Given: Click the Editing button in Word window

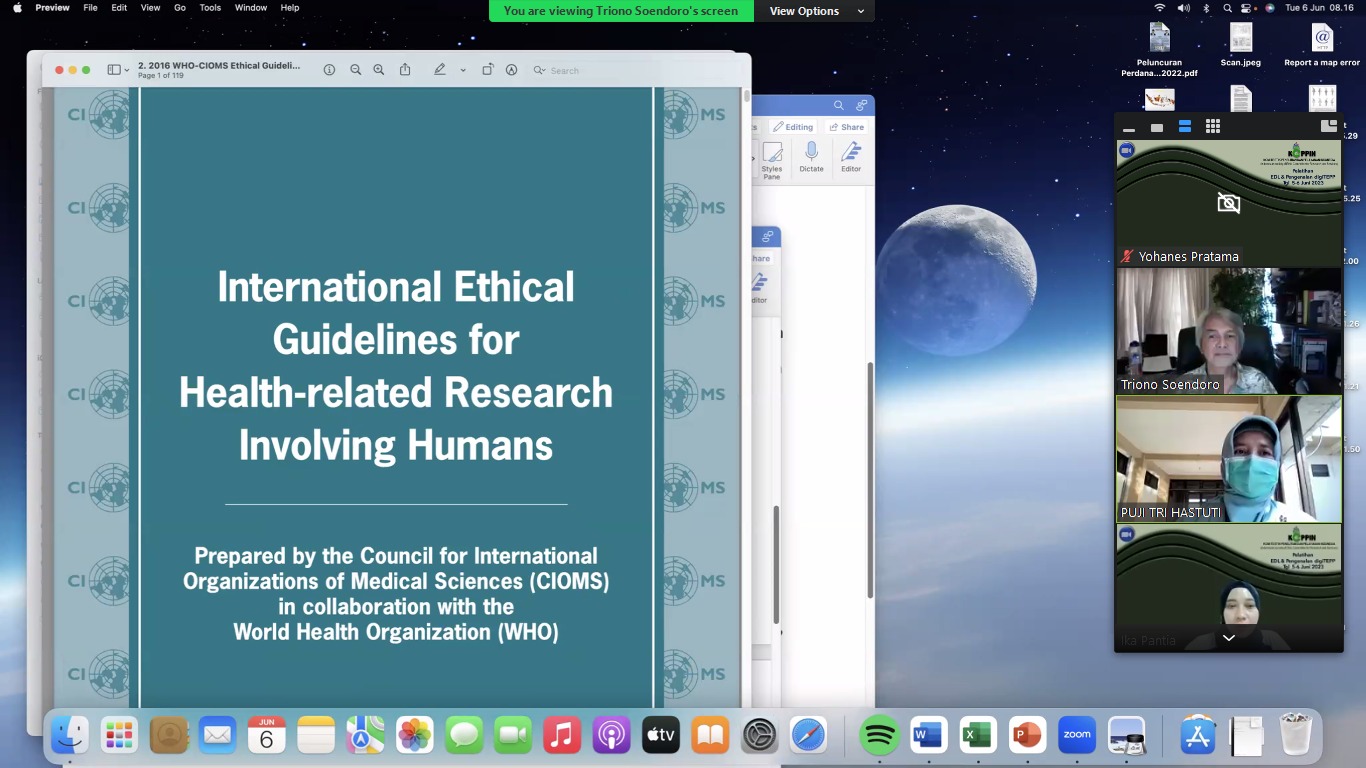Looking at the screenshot, I should (x=794, y=127).
